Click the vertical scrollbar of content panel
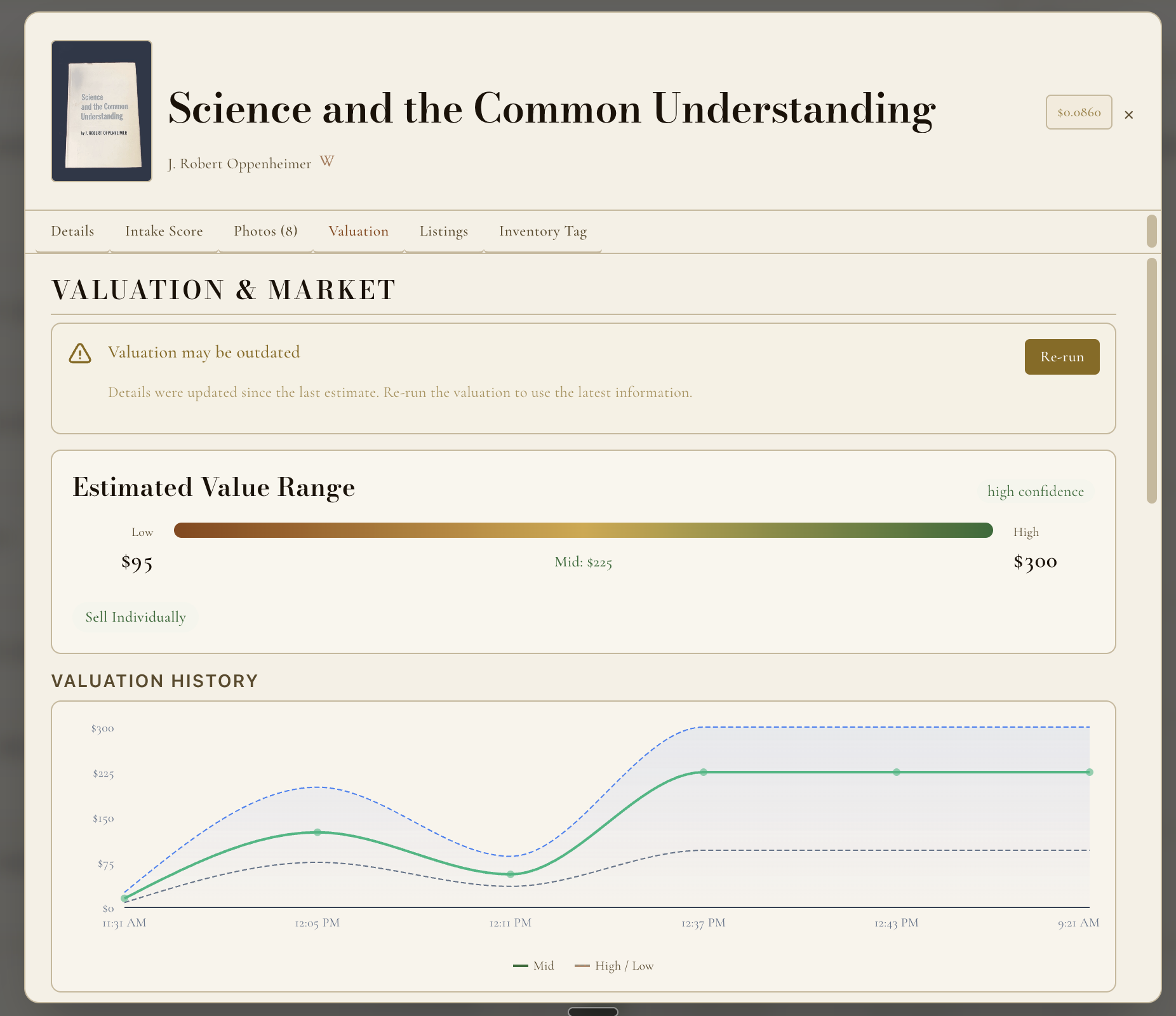 pos(1151,381)
